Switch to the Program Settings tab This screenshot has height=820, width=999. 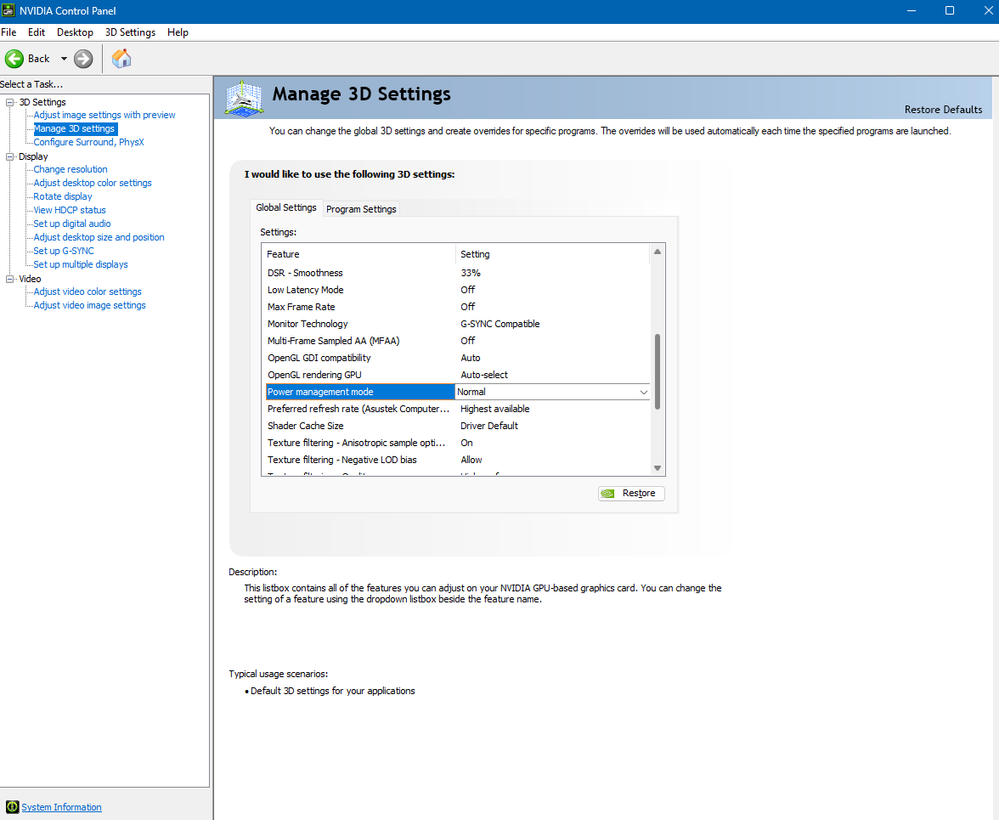pyautogui.click(x=361, y=209)
